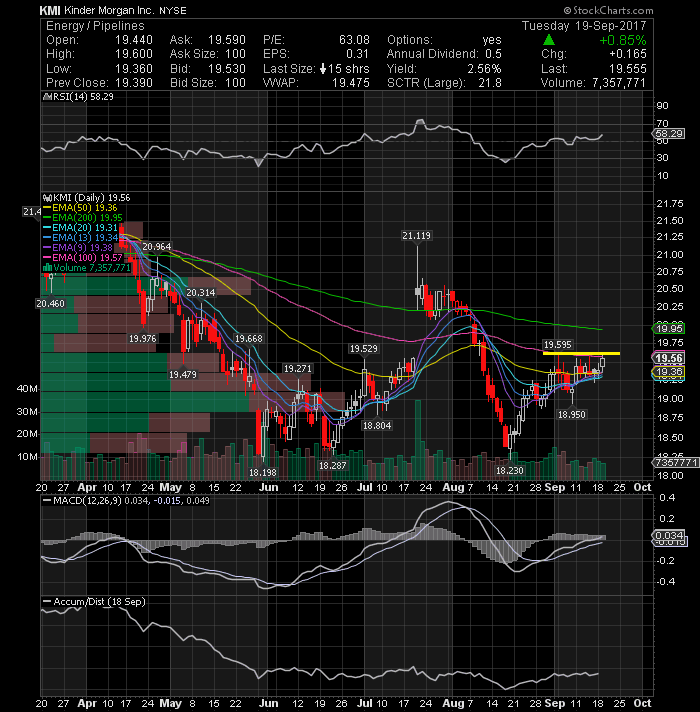Click the 7357771 volume tag on right axis

[675, 462]
